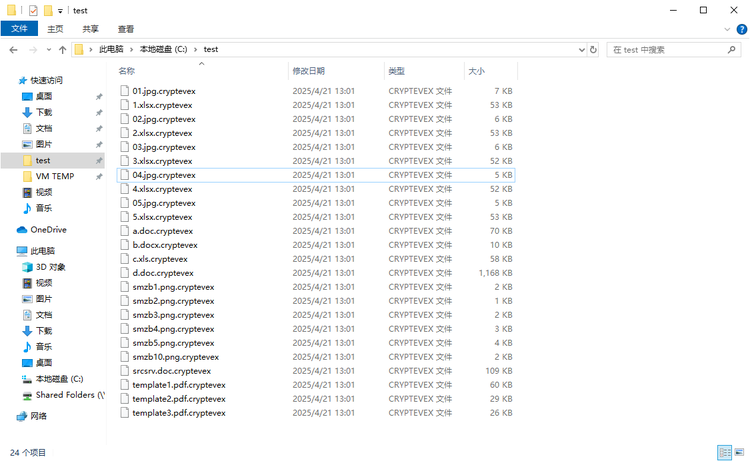750x461 pixels.
Task: Switch to the 共享 ribbon tab
Action: coord(90,29)
